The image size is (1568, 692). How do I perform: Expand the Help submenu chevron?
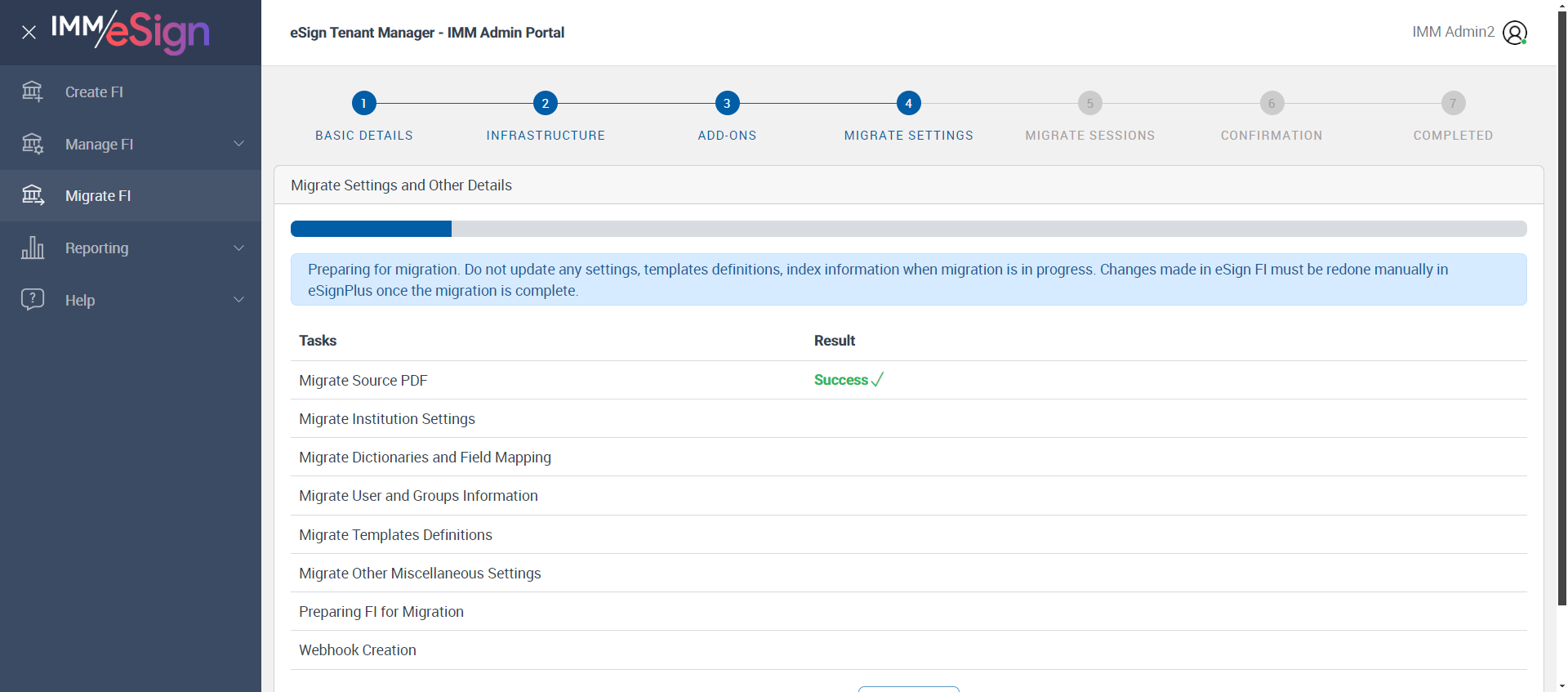click(239, 300)
